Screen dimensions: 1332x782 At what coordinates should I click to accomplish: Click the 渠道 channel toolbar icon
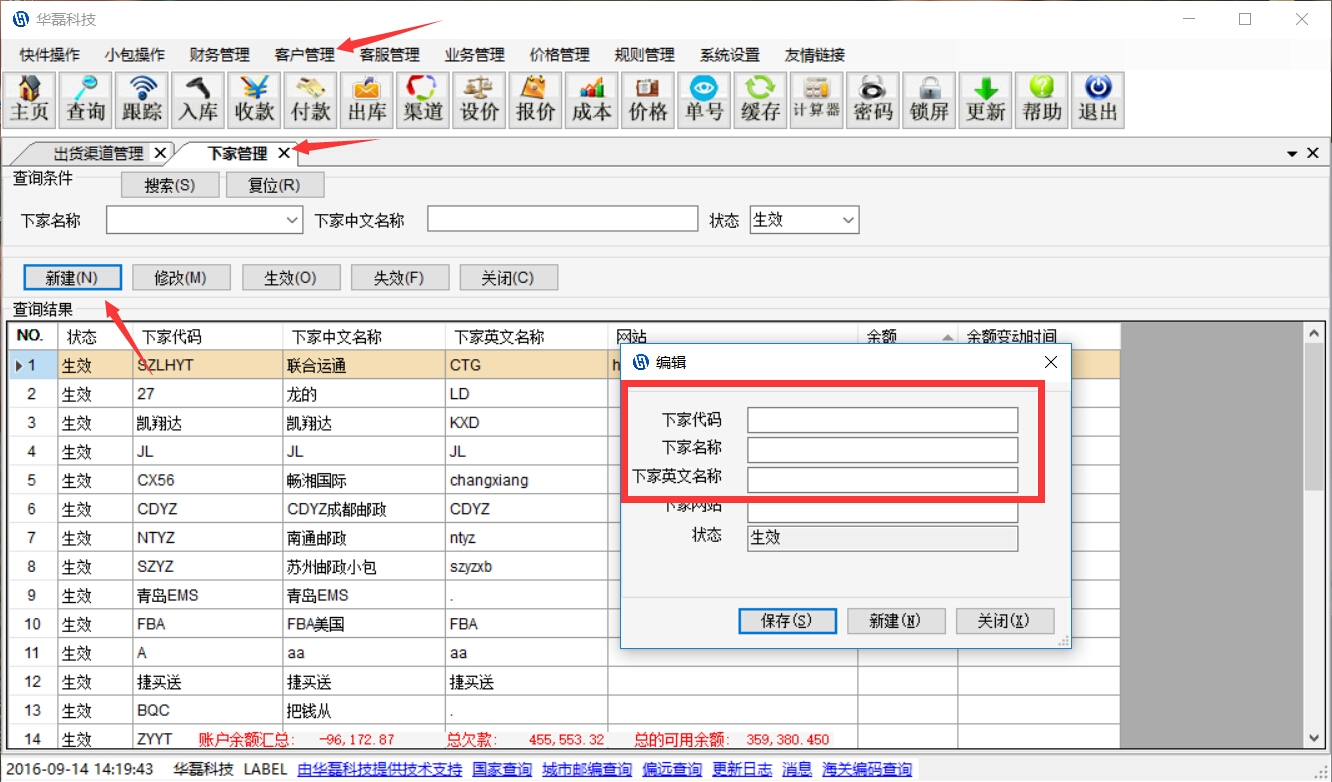(x=423, y=100)
